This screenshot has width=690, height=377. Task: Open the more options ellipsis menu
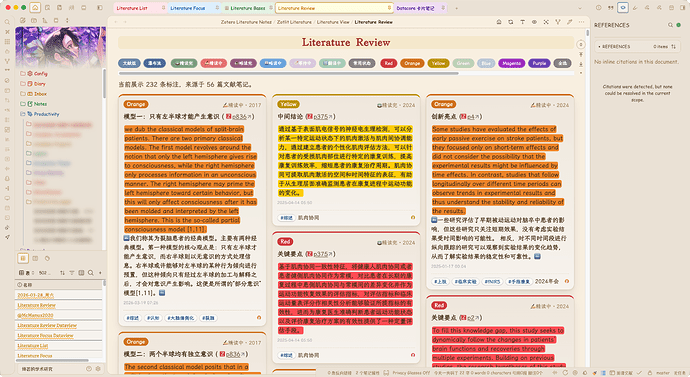point(581,22)
